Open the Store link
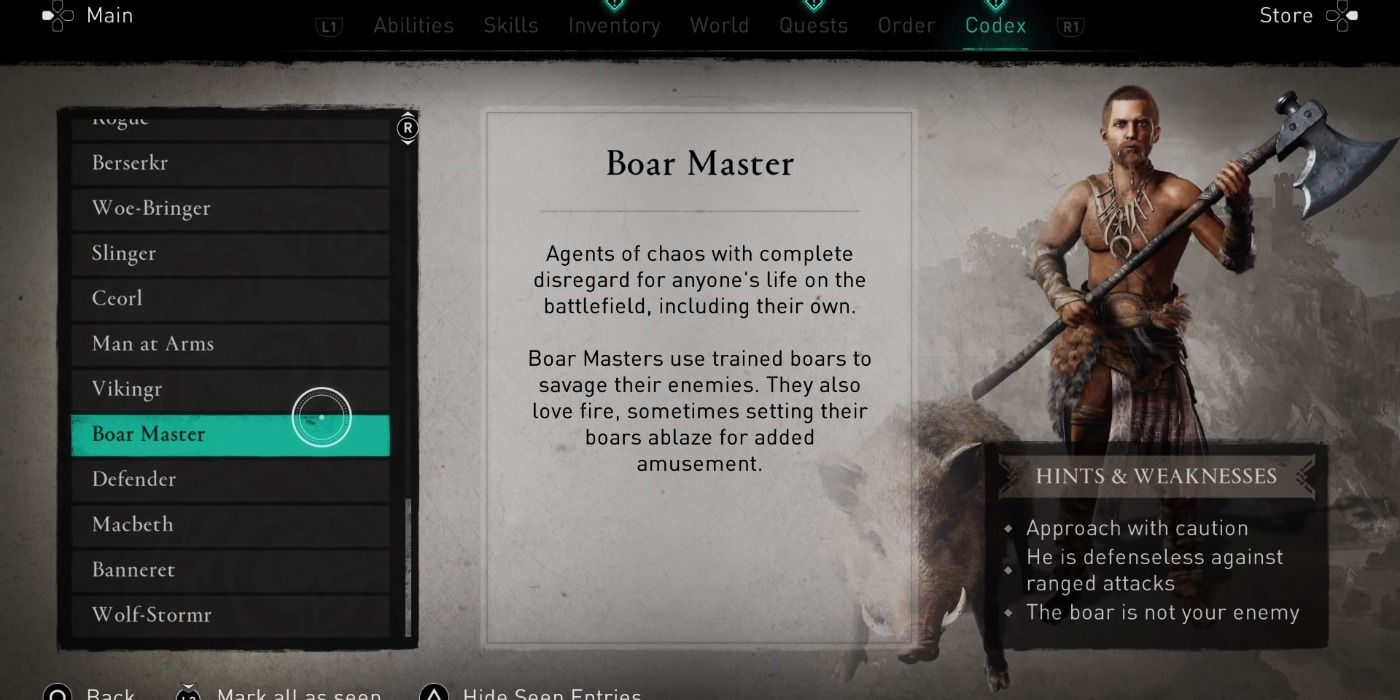This screenshot has height=700, width=1400. pos(1286,15)
